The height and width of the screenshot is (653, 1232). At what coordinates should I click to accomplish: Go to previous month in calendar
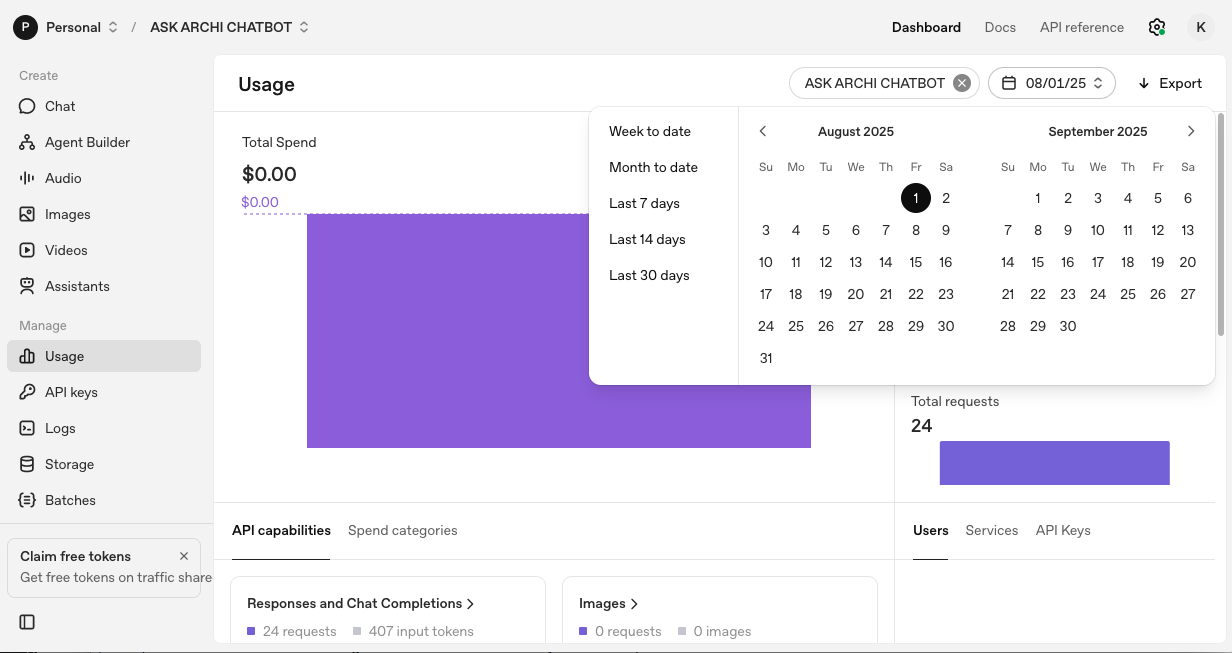[x=763, y=131]
